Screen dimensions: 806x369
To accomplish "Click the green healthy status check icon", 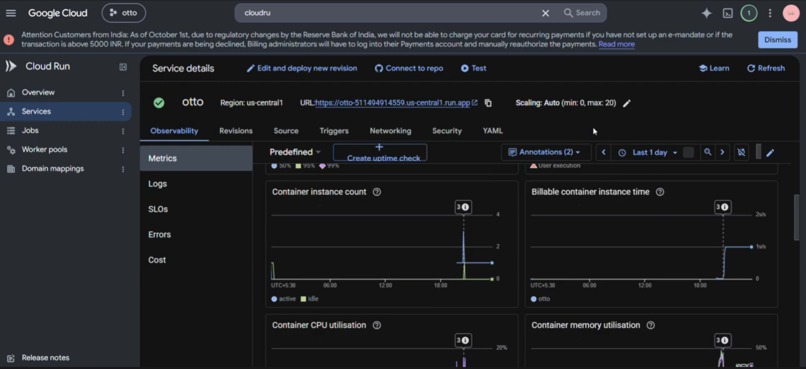I will coord(159,103).
